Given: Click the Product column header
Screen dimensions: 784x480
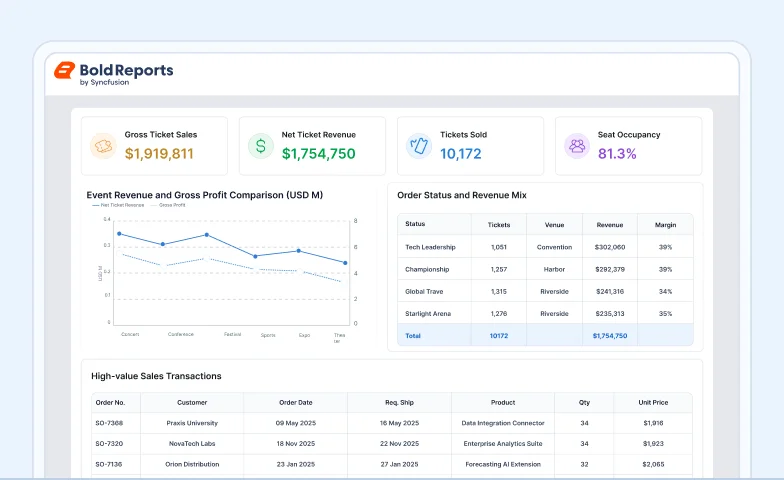Looking at the screenshot, I should 503,402.
